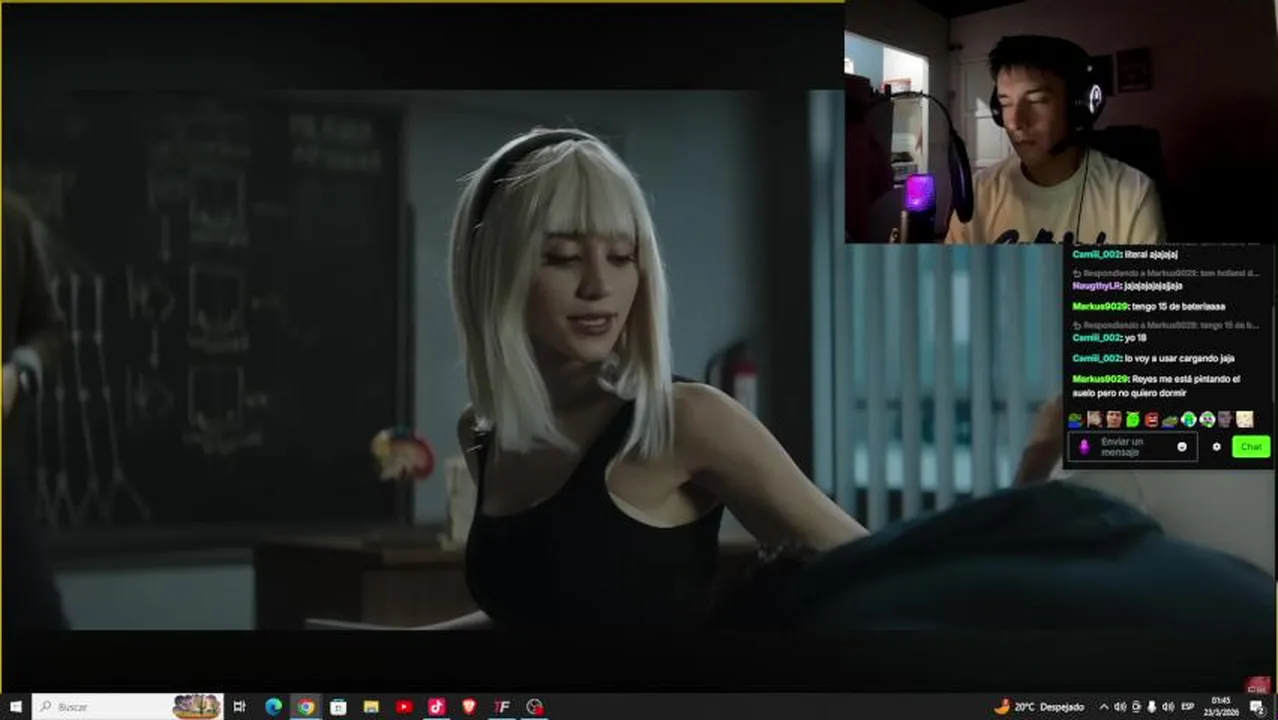
Task: Open microphone tray icon
Action: 1152,707
